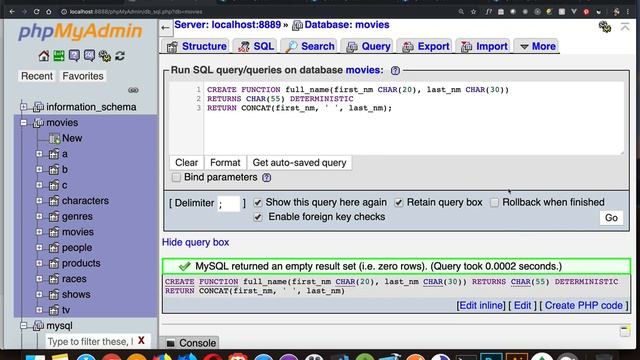Collapse the page header arrow icon
Viewport: 640px width, 360px height.
click(x=625, y=27)
